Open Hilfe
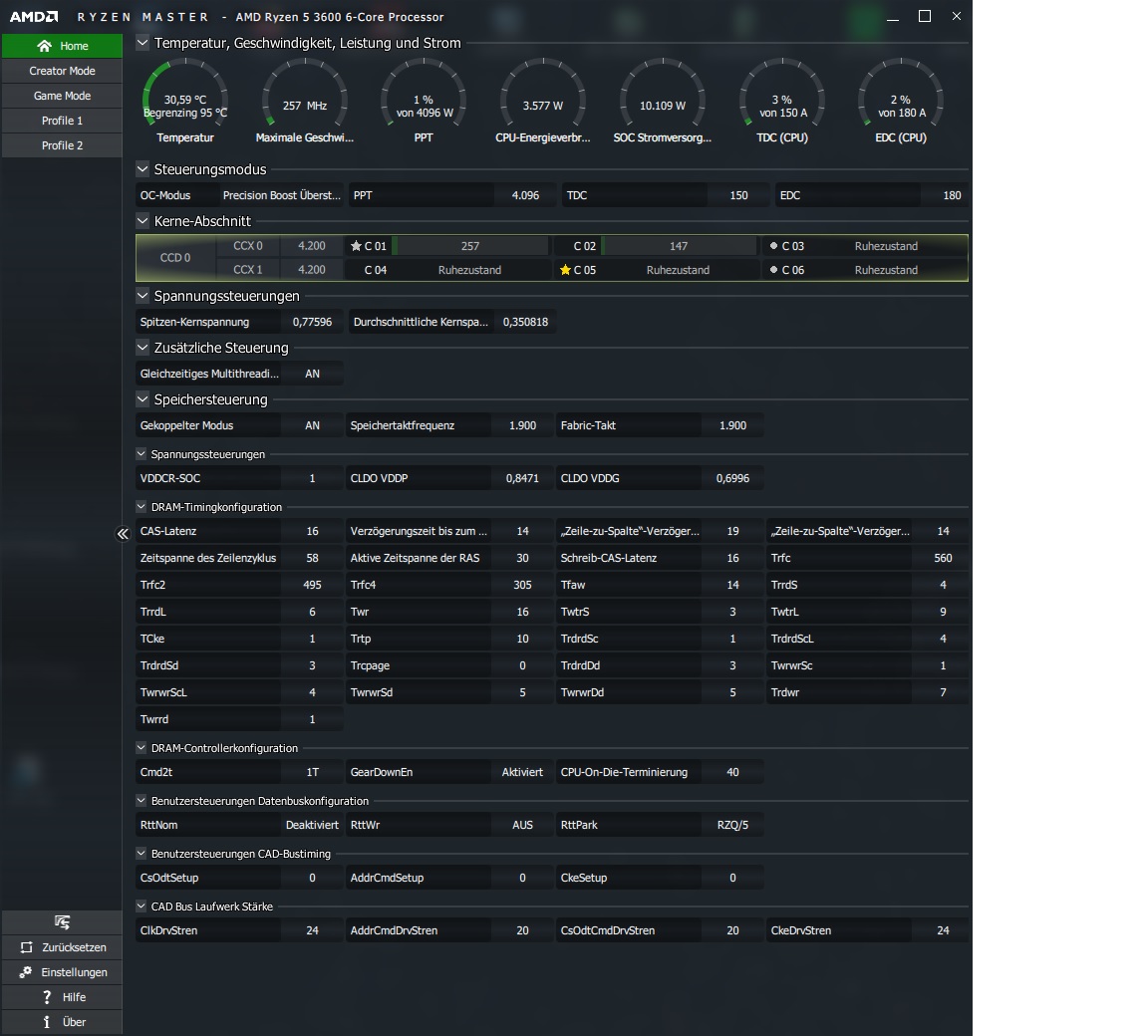Image resolution: width=1148 pixels, height=1036 pixels. (x=62, y=997)
